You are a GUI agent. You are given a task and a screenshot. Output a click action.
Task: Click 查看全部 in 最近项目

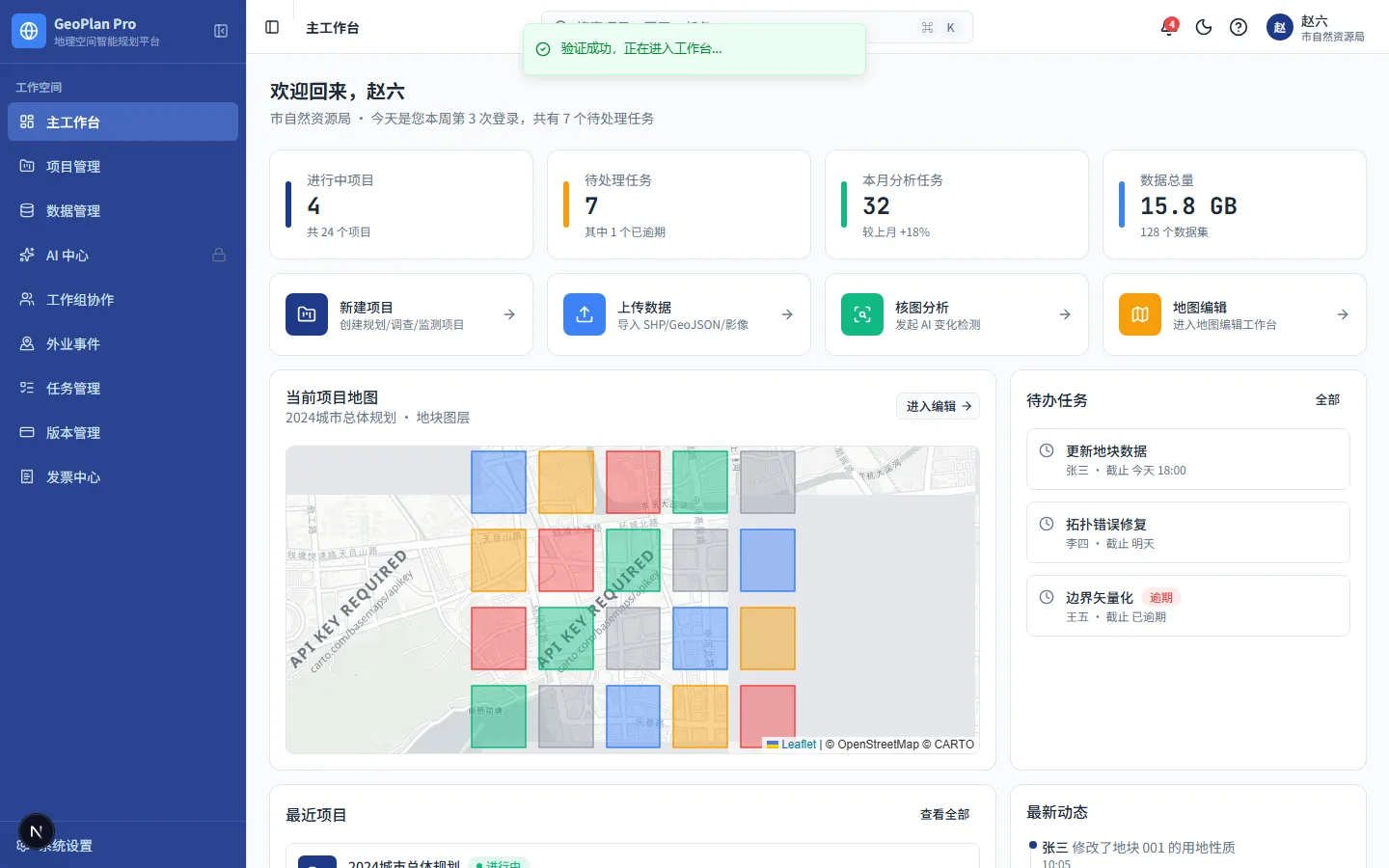point(944,815)
